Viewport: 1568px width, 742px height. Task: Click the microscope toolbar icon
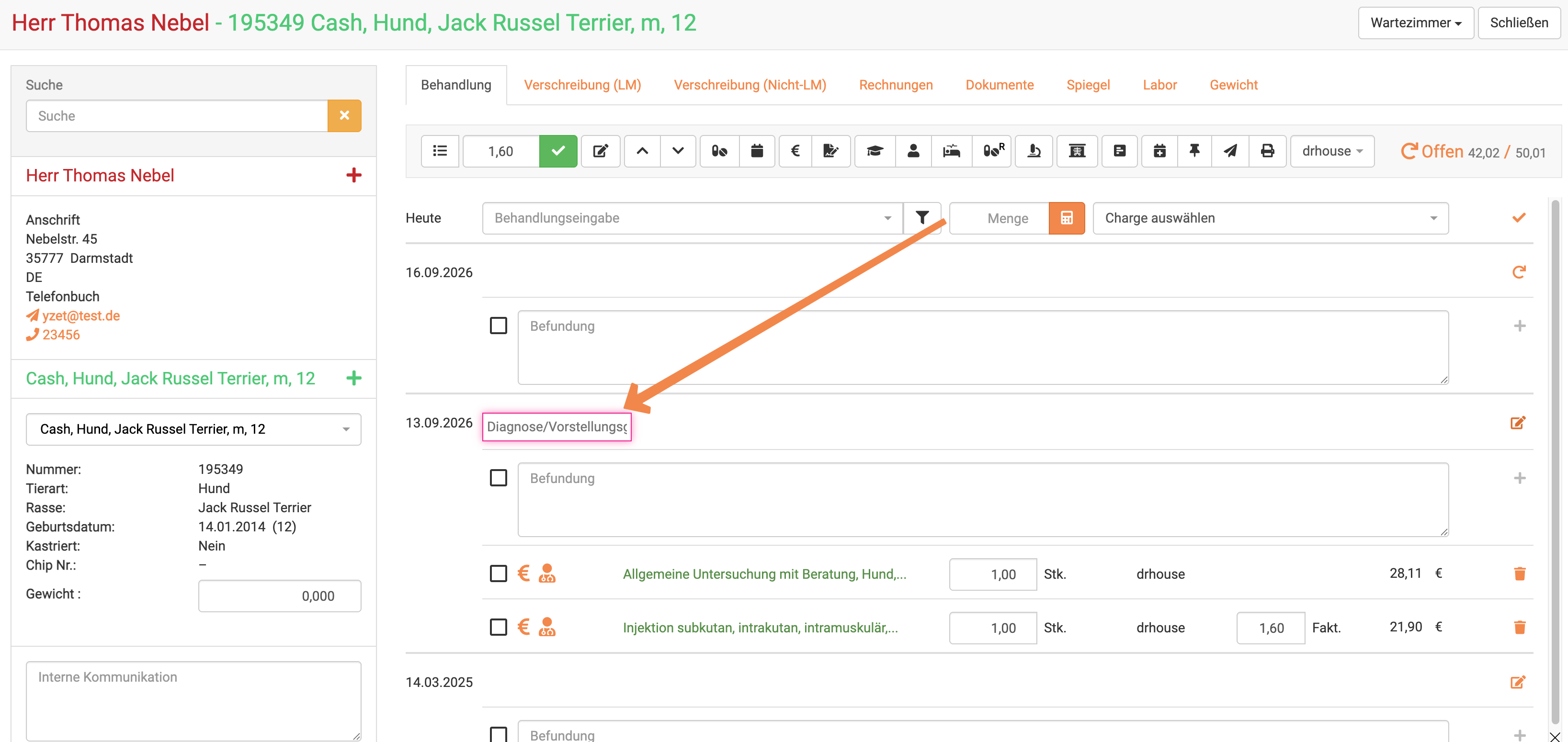tap(1034, 151)
